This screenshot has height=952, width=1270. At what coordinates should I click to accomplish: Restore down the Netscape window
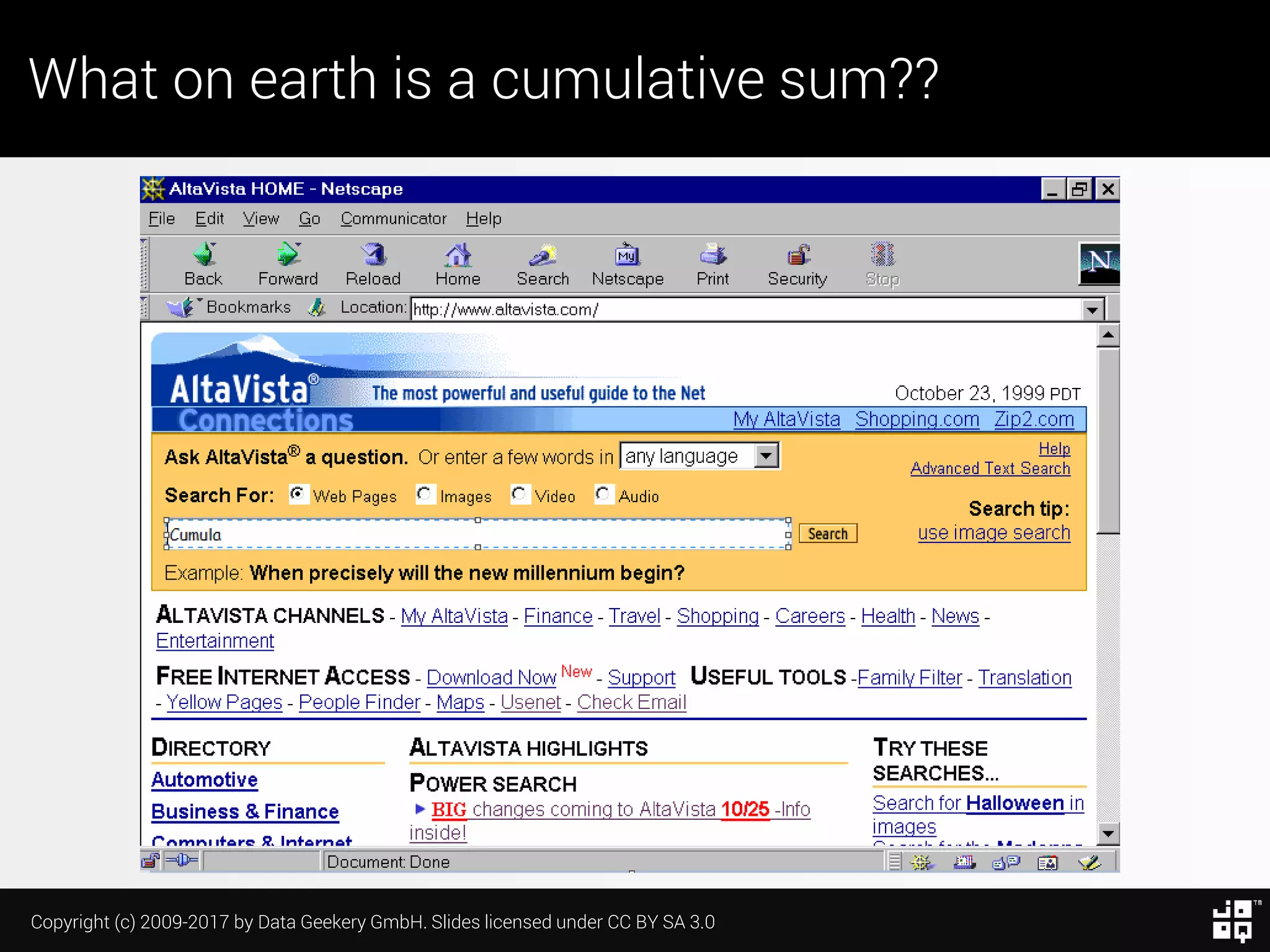tap(1080, 189)
